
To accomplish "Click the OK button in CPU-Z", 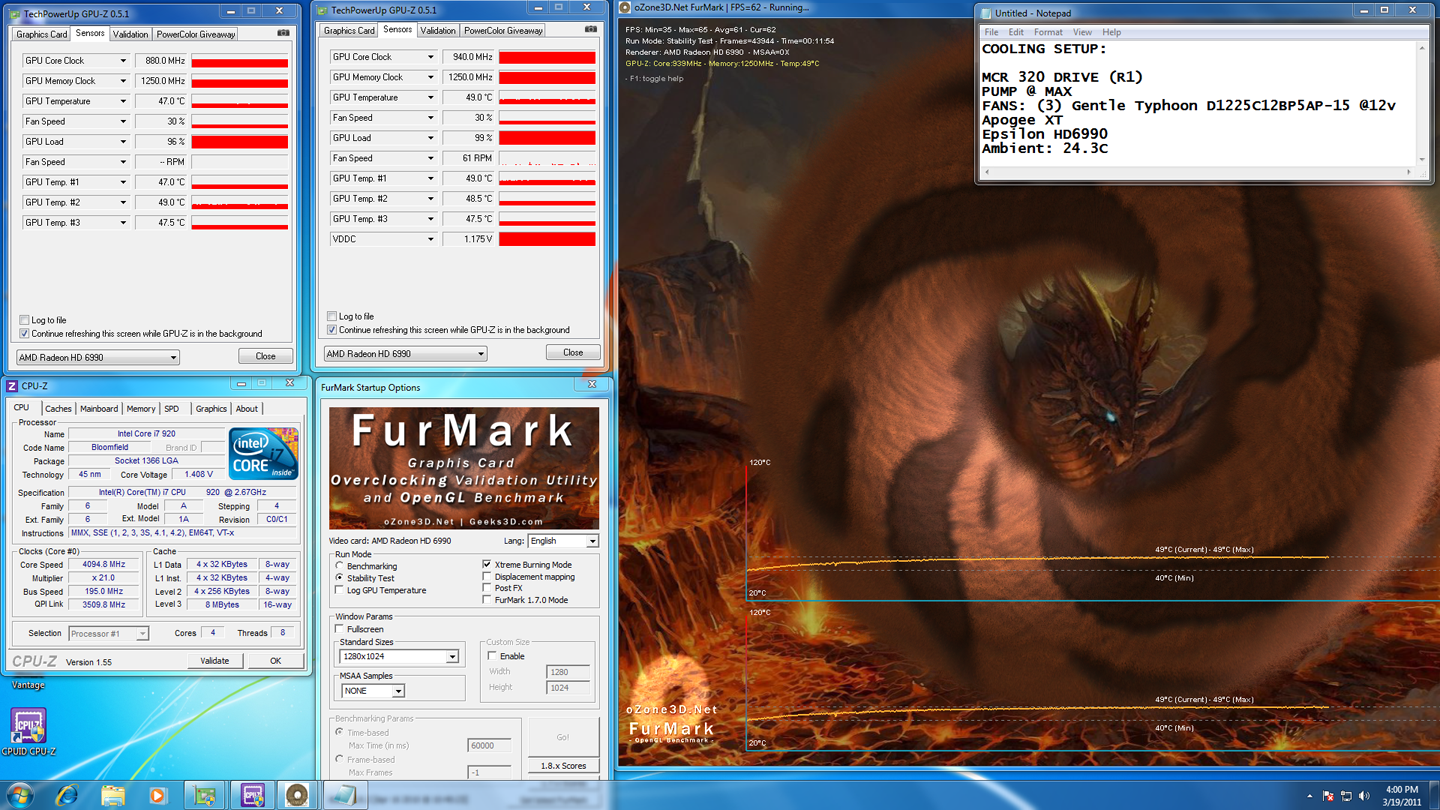I will (275, 661).
